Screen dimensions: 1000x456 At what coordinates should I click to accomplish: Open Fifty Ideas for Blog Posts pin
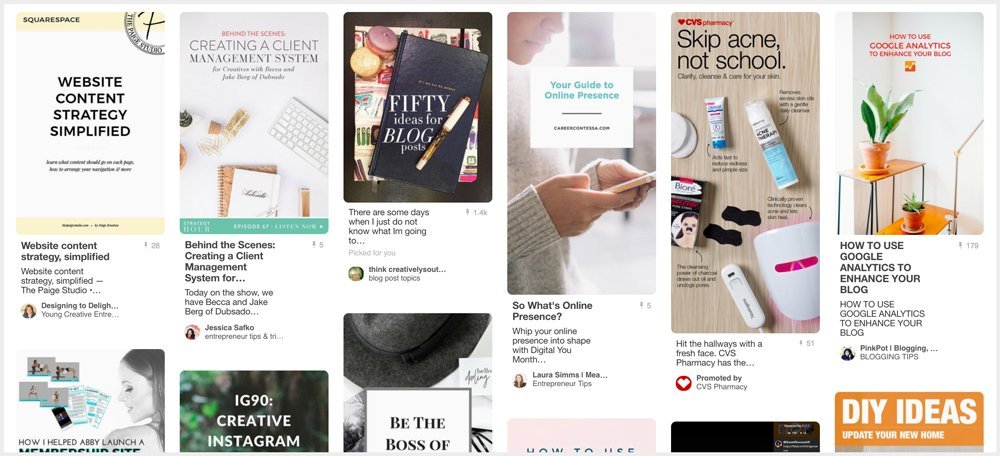pyautogui.click(x=418, y=107)
